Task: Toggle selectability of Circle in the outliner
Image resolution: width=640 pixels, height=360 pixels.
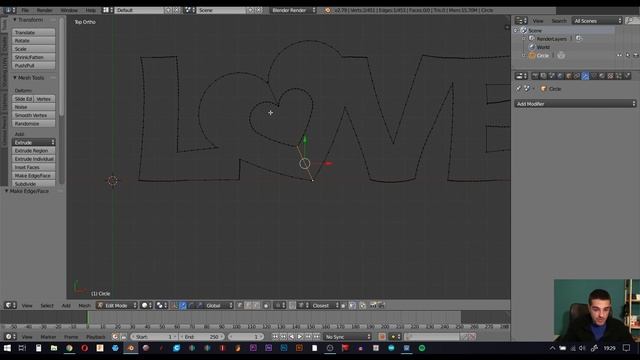Action: [628, 55]
